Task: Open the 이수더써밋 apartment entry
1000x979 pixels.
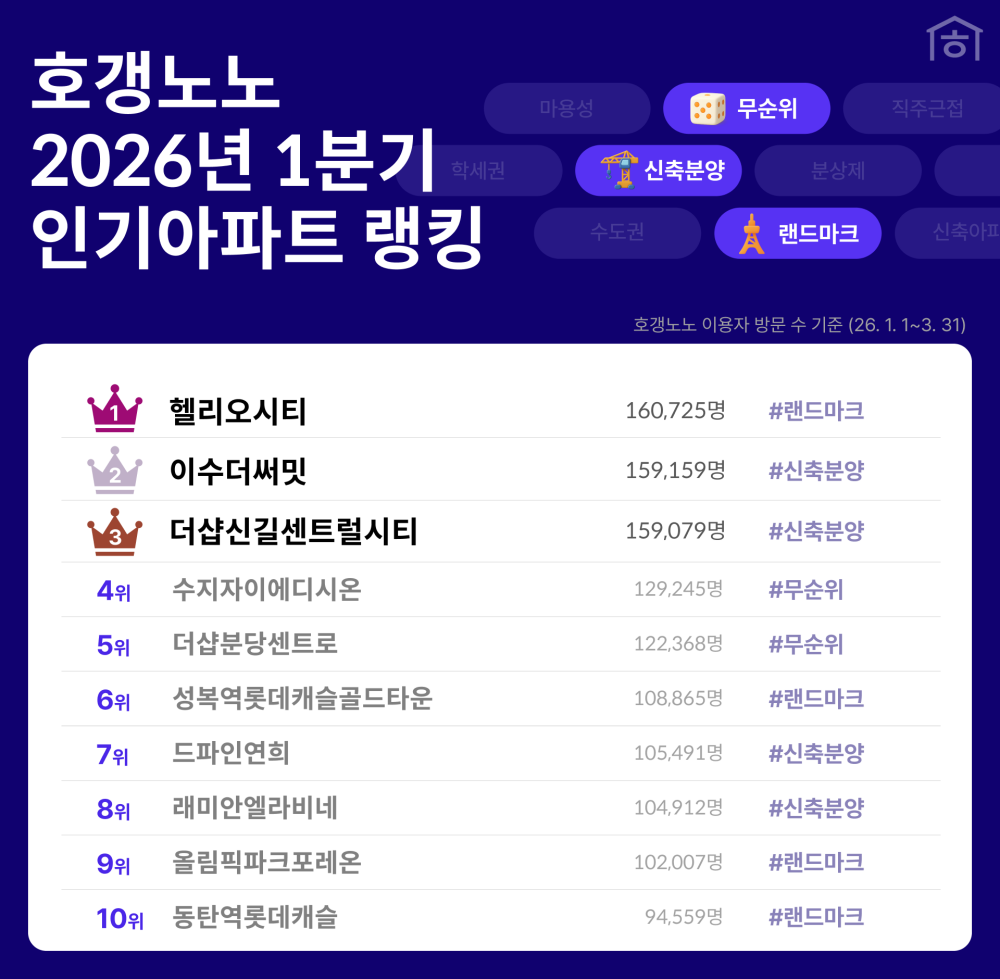Action: 238,472
